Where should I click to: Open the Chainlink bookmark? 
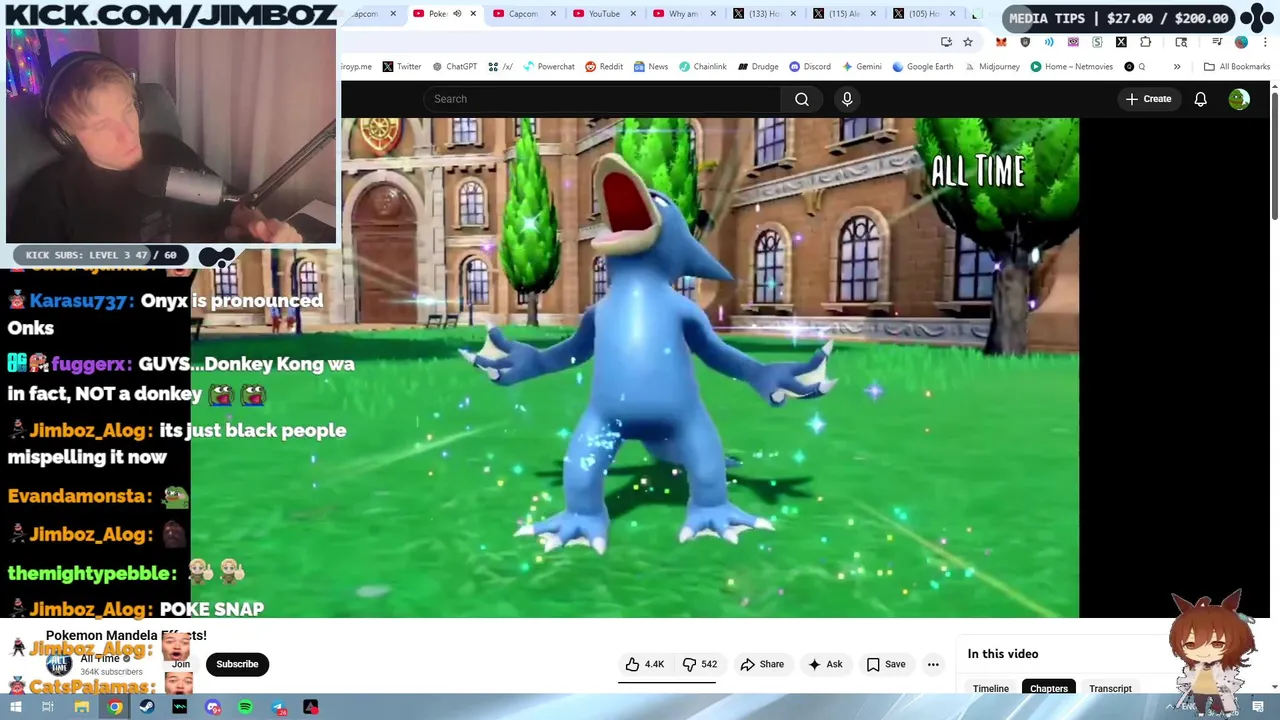click(x=702, y=67)
